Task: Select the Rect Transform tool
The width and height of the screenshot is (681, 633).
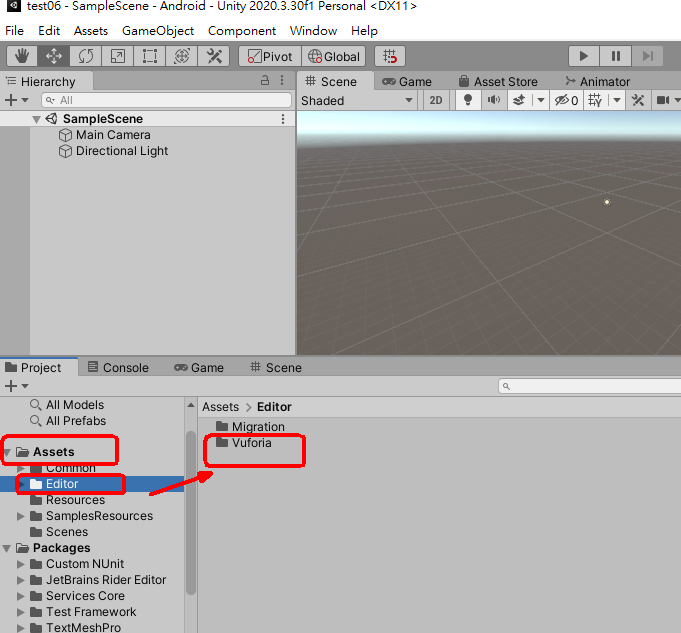Action: point(150,56)
